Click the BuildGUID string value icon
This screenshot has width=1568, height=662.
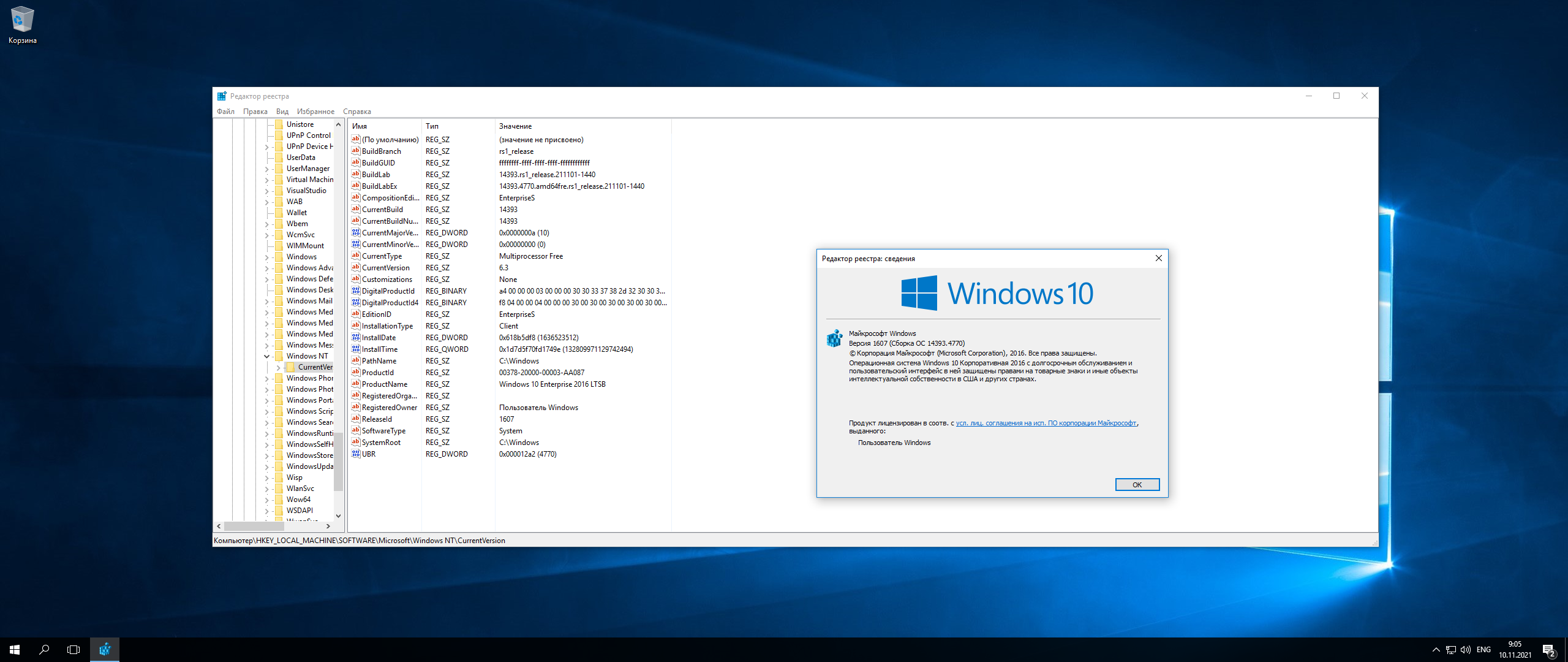click(x=355, y=163)
